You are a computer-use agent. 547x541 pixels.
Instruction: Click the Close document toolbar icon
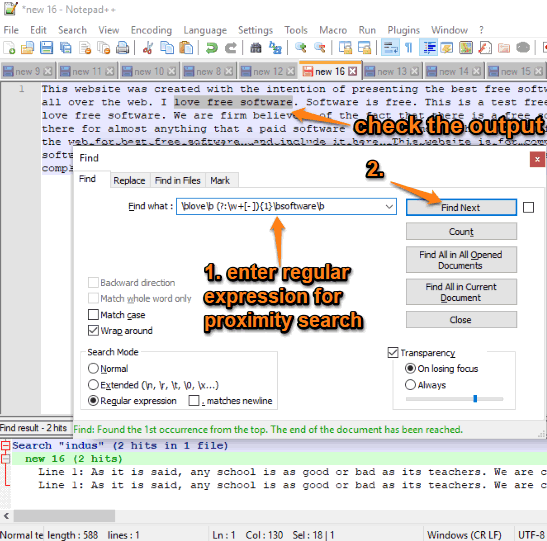coord(85,48)
